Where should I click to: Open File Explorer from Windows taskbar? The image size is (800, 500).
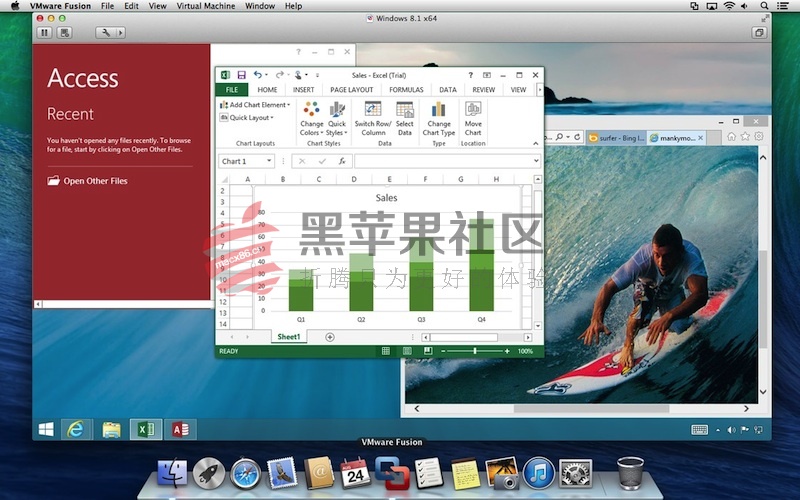tap(111, 430)
